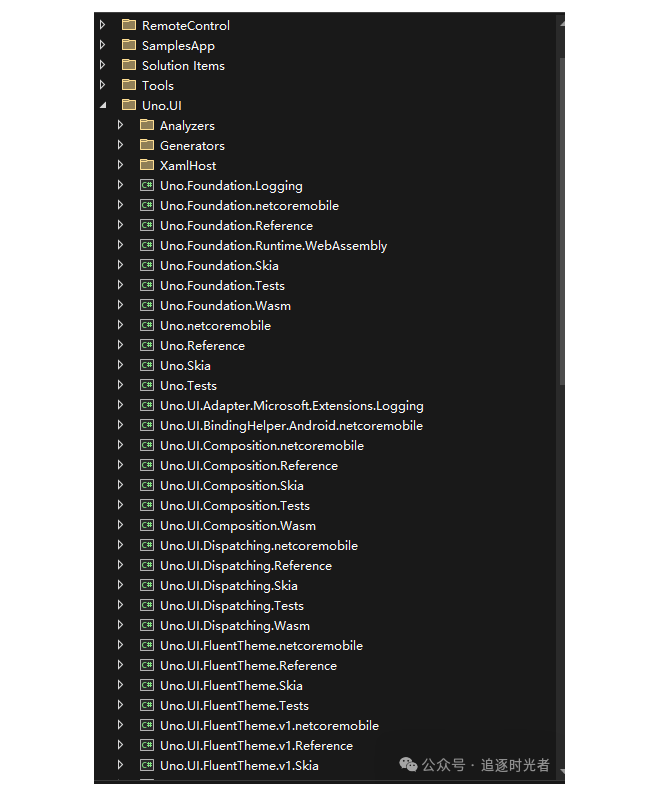The image size is (659, 791).
Task: Click the XamlHost folder icon
Action: (x=146, y=165)
